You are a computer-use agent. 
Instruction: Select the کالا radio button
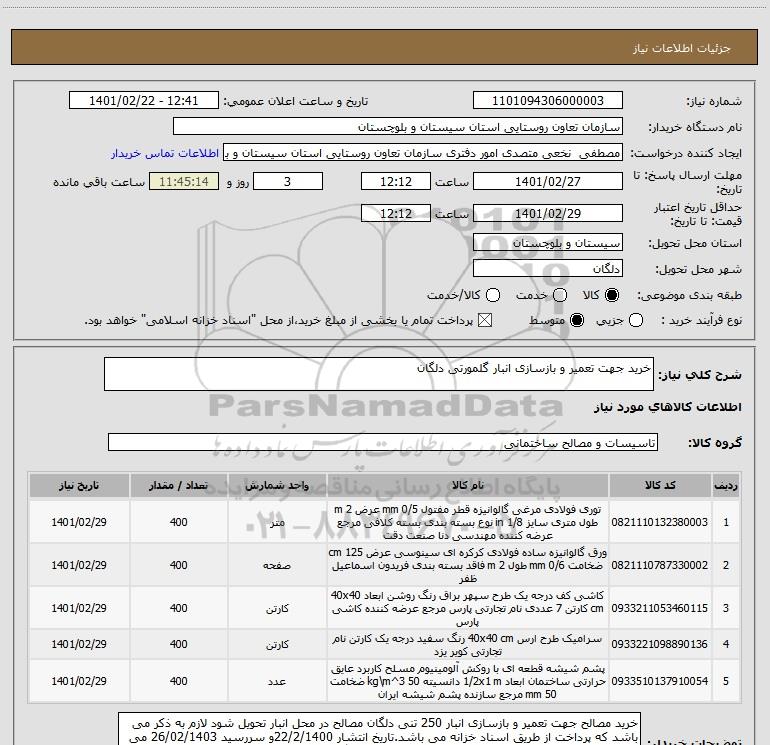(612, 295)
